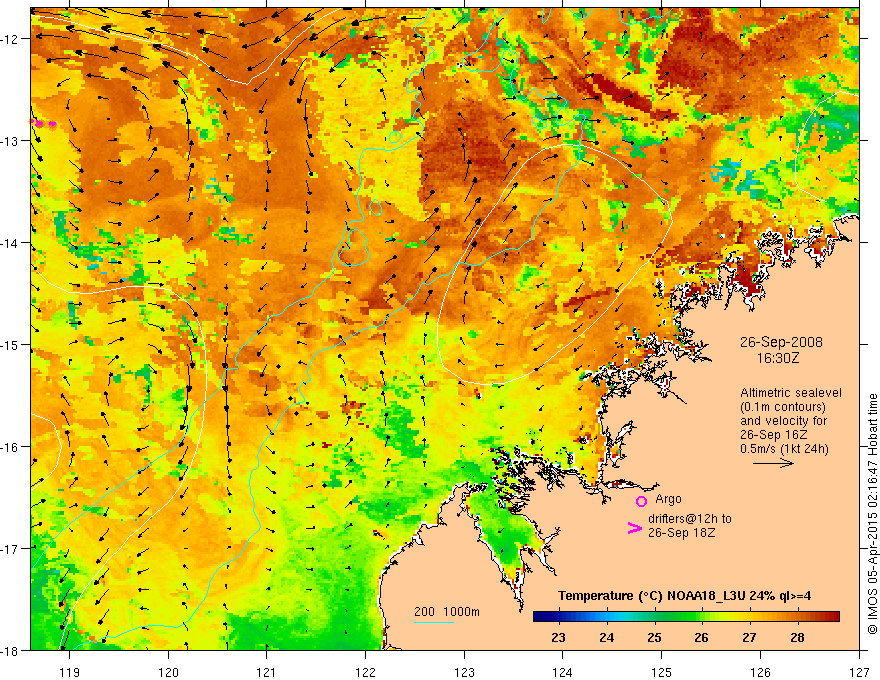Click the 0.5m/s velocity scale arrow

[773, 463]
